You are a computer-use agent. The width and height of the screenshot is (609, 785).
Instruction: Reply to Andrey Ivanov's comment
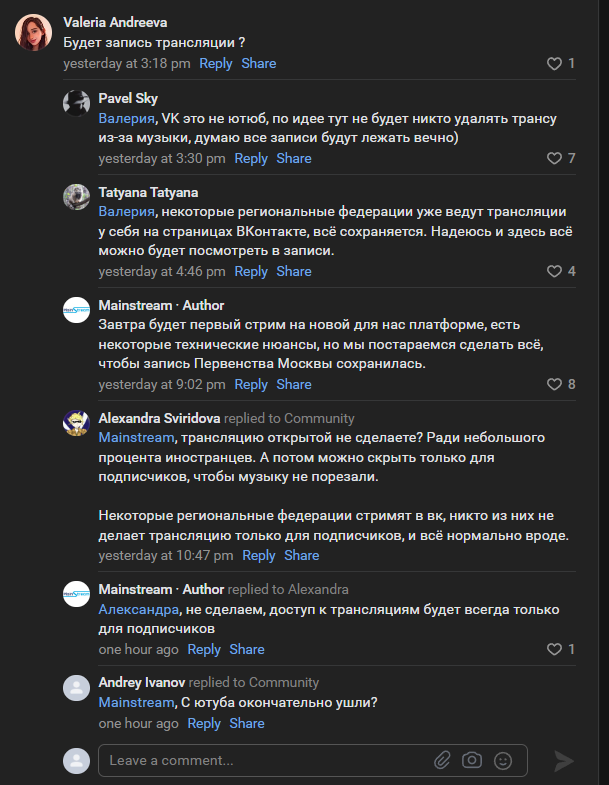click(x=204, y=723)
